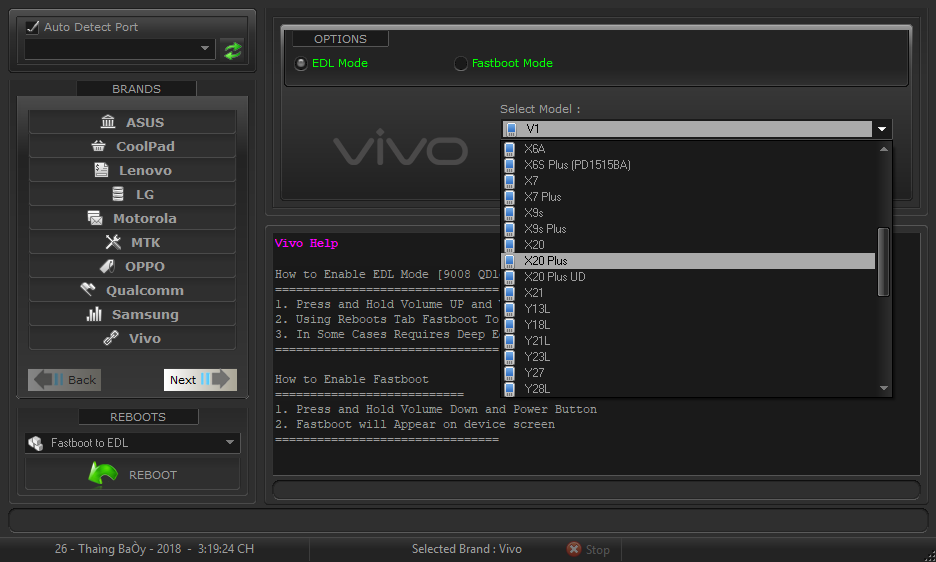Viewport: 936px width, 562px height.
Task: Select the highlighted X20 Plus model
Action: [x=688, y=261]
